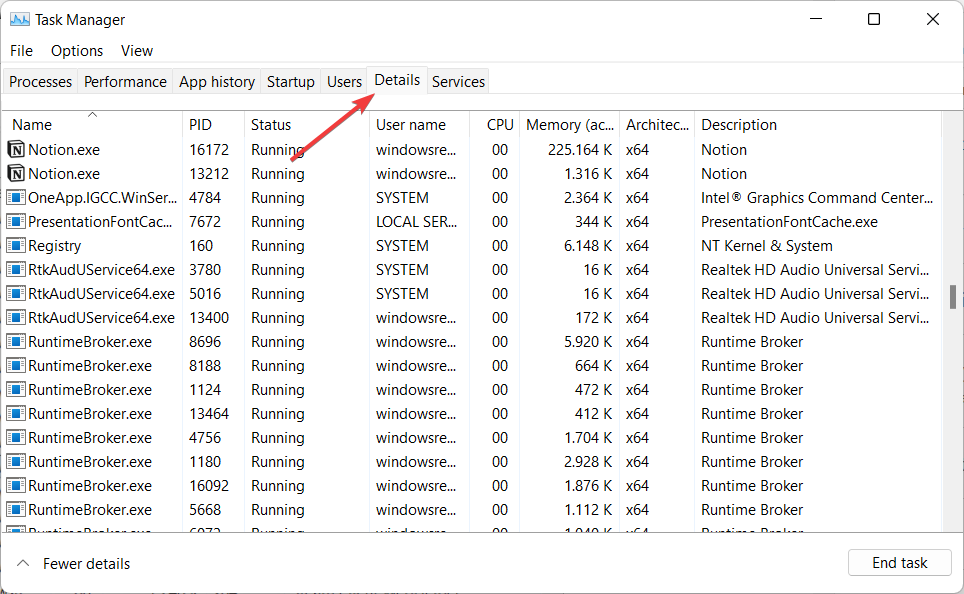The height and width of the screenshot is (594, 964).
Task: Select the OneApp.IGCC.WinSer... process name
Action: coord(103,197)
